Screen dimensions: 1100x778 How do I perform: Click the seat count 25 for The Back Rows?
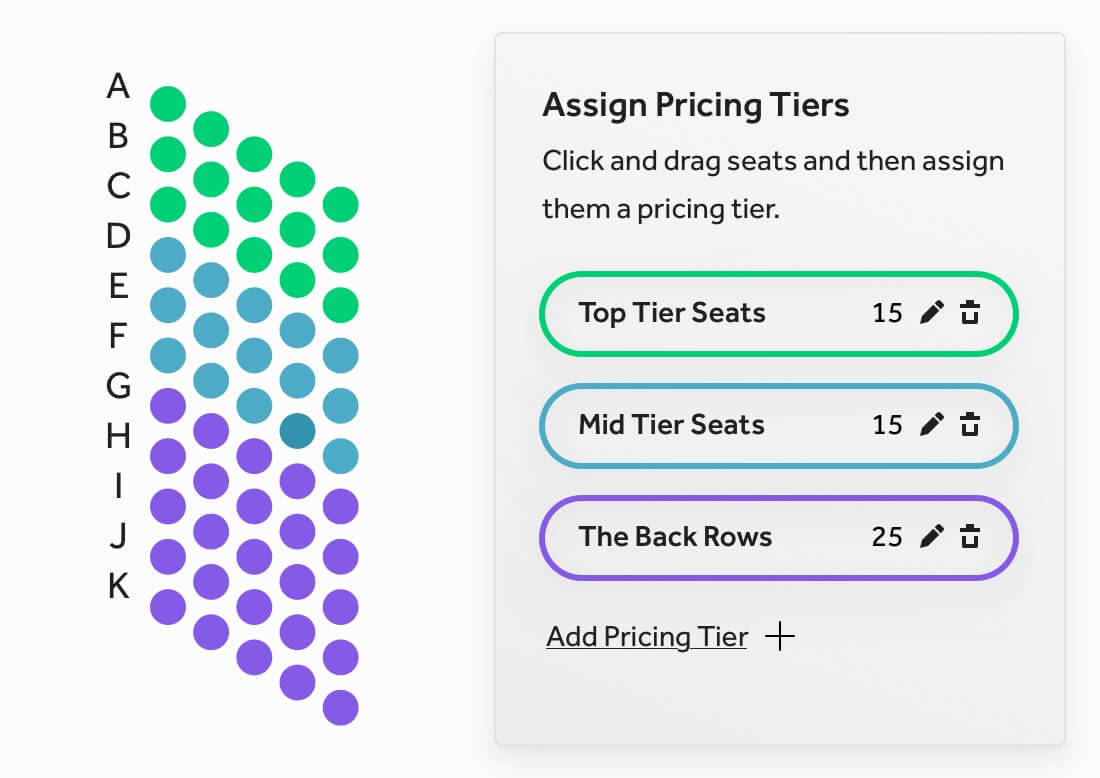pyautogui.click(x=888, y=537)
